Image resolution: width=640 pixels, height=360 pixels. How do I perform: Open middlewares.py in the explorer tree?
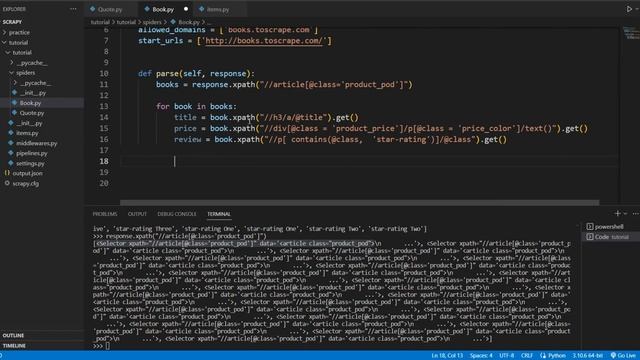tap(36, 143)
